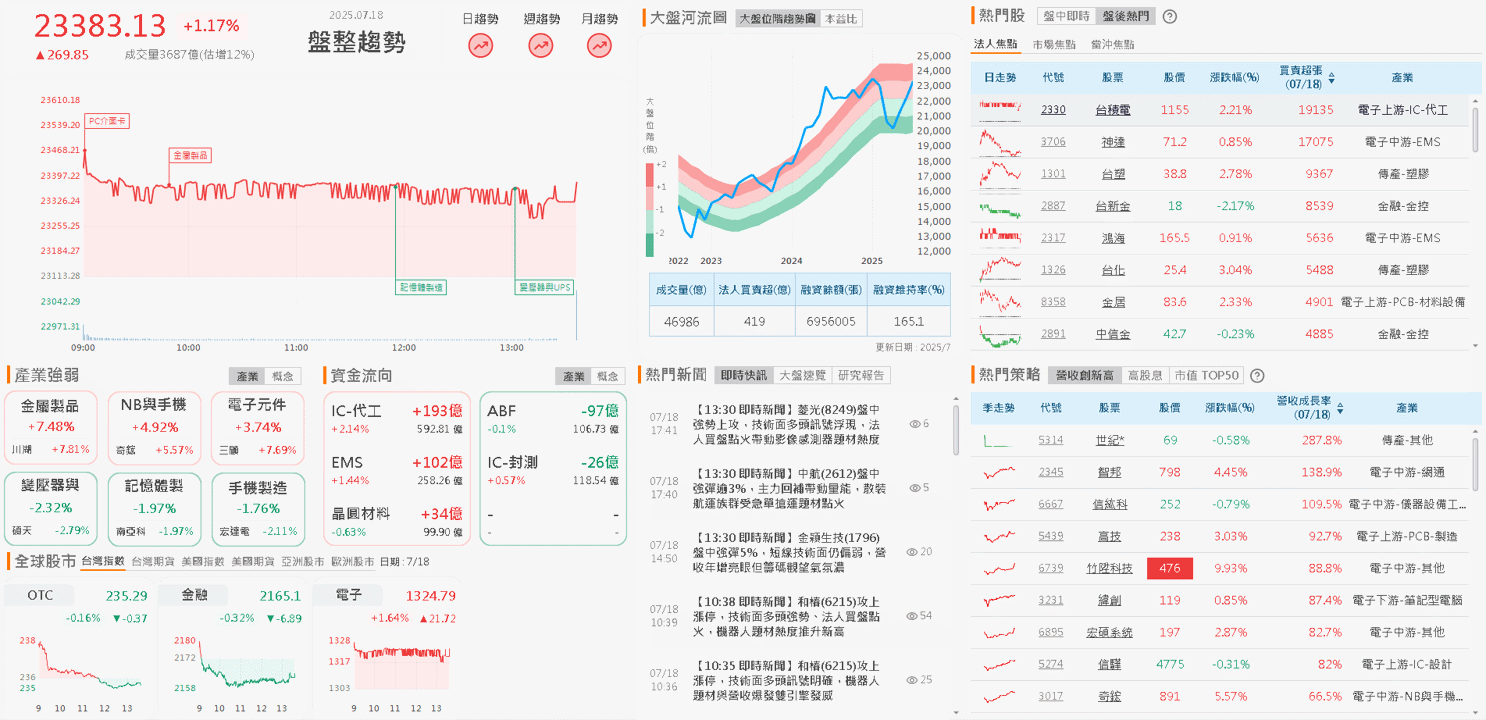The image size is (1486, 720).
Task: Show the 大盤總覽 news tab
Action: pos(803,375)
